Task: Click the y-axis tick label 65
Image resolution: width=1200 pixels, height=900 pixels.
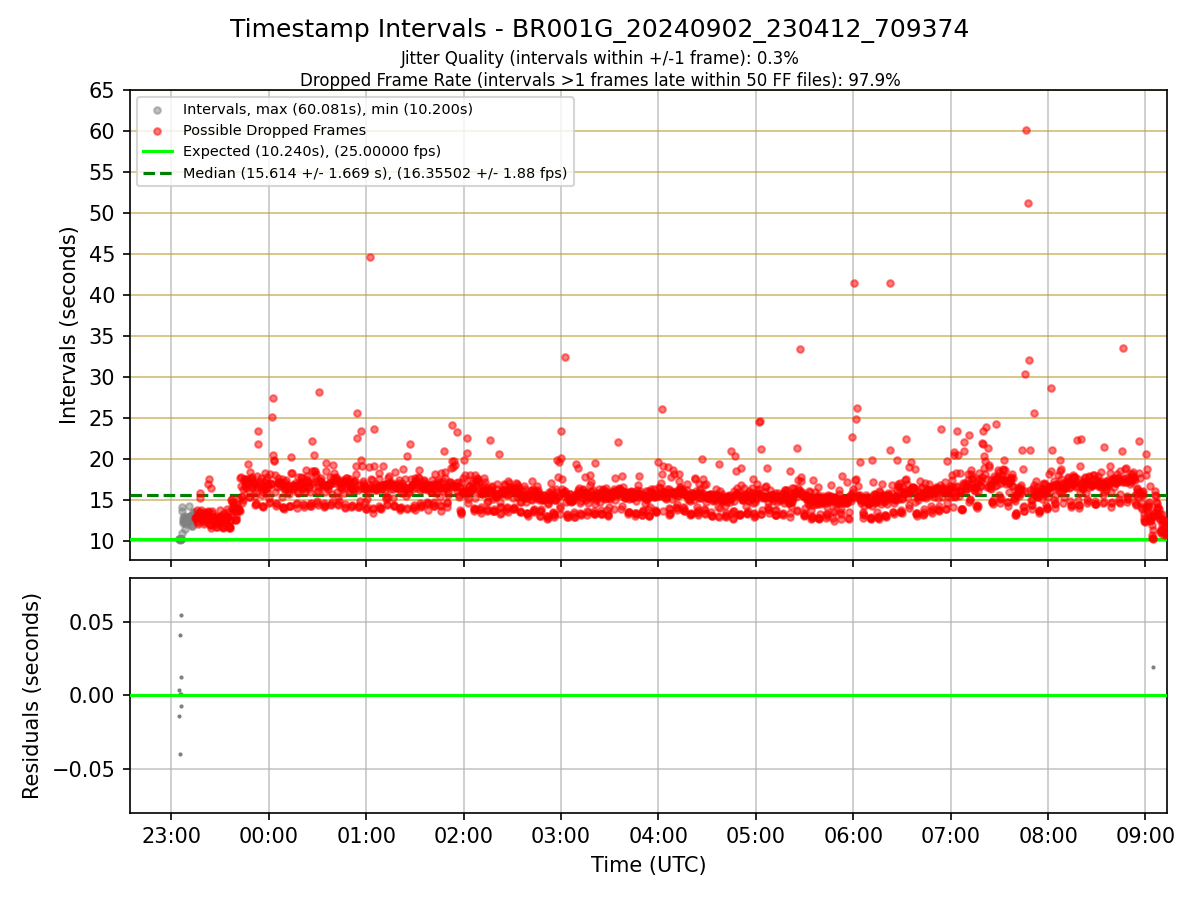Action: pyautogui.click(x=103, y=91)
